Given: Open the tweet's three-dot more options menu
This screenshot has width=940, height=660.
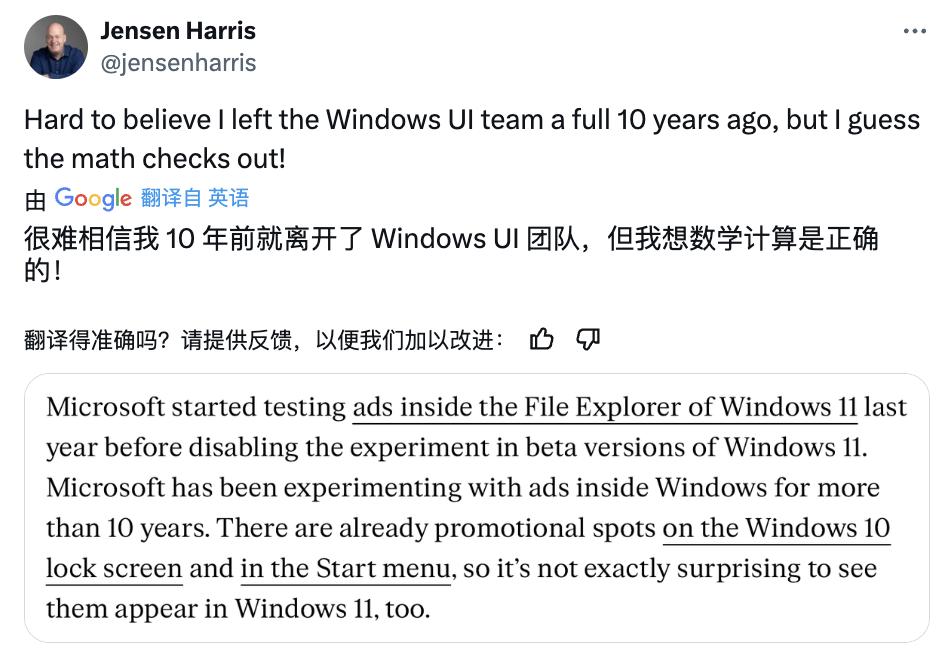Looking at the screenshot, I should tap(915, 31).
